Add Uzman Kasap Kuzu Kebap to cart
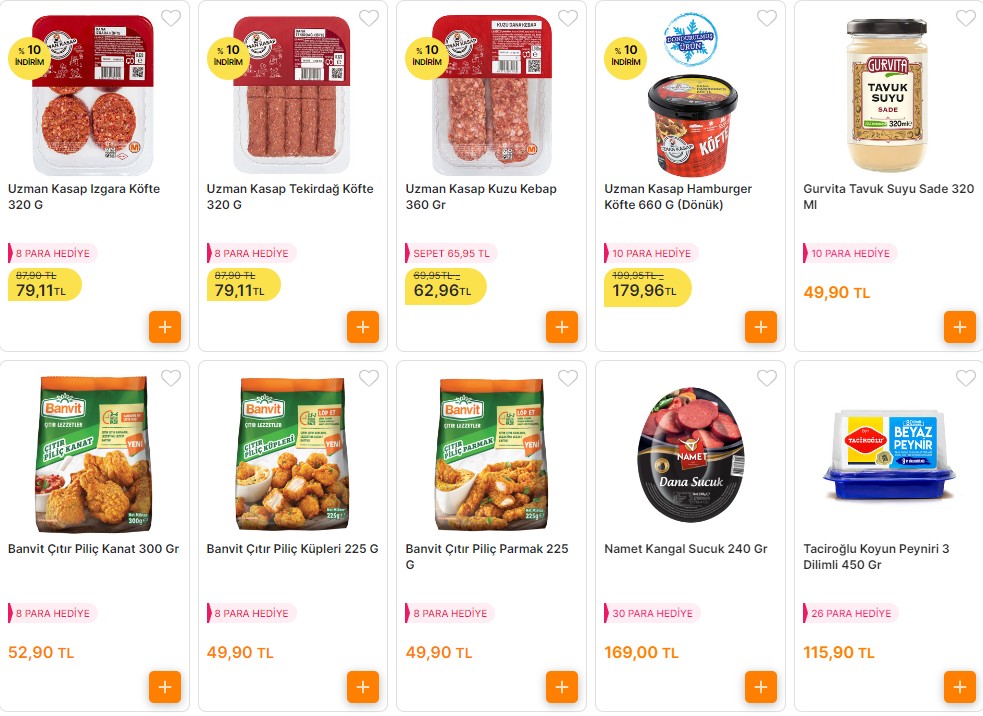The height and width of the screenshot is (716, 983). (562, 327)
